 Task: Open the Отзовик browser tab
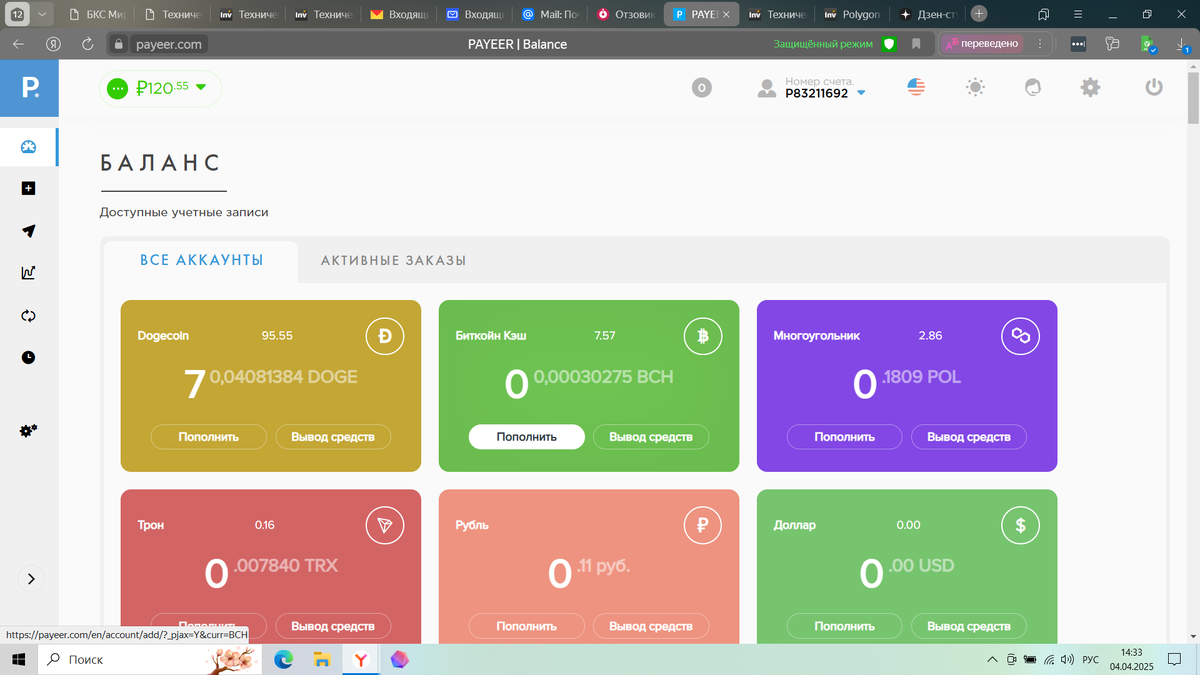627,15
